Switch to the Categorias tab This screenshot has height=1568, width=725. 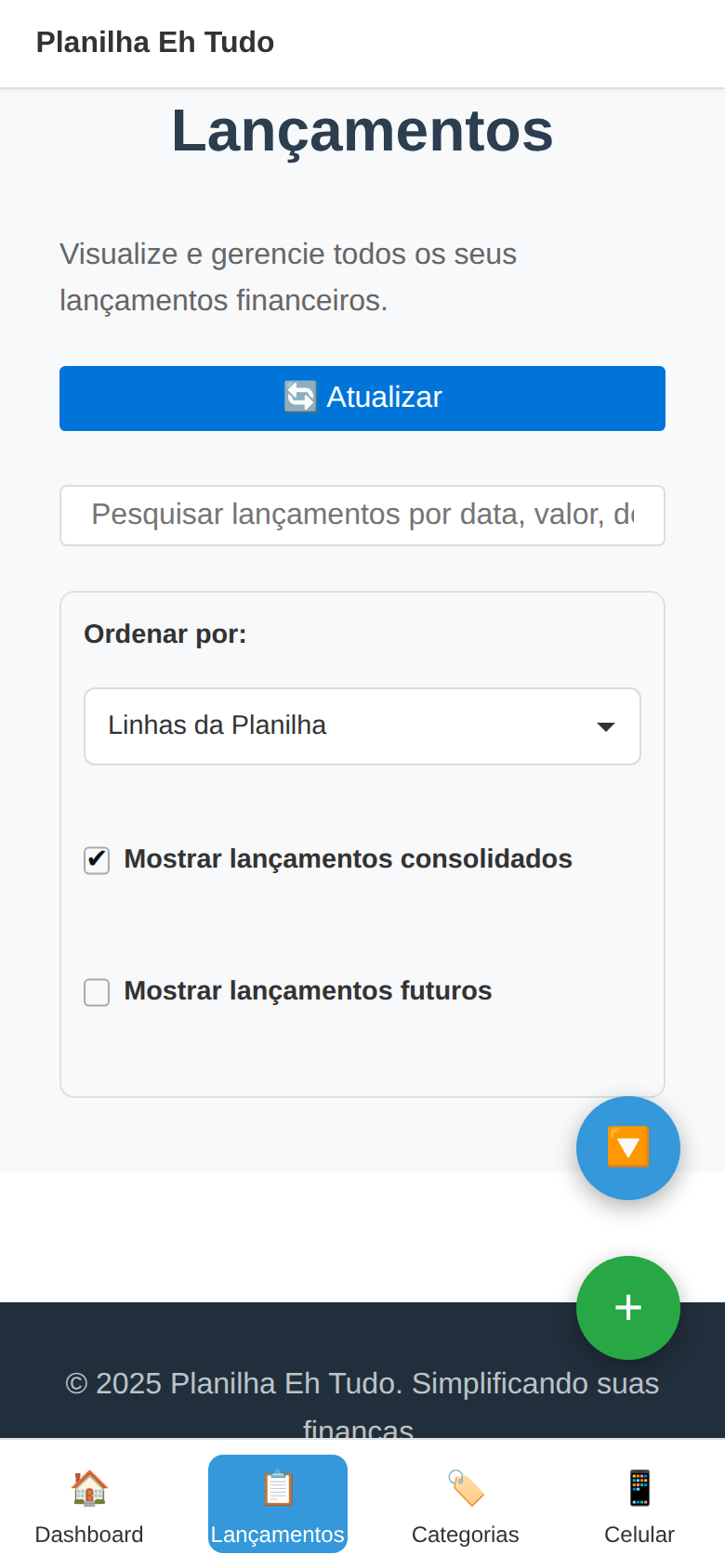point(465,1505)
